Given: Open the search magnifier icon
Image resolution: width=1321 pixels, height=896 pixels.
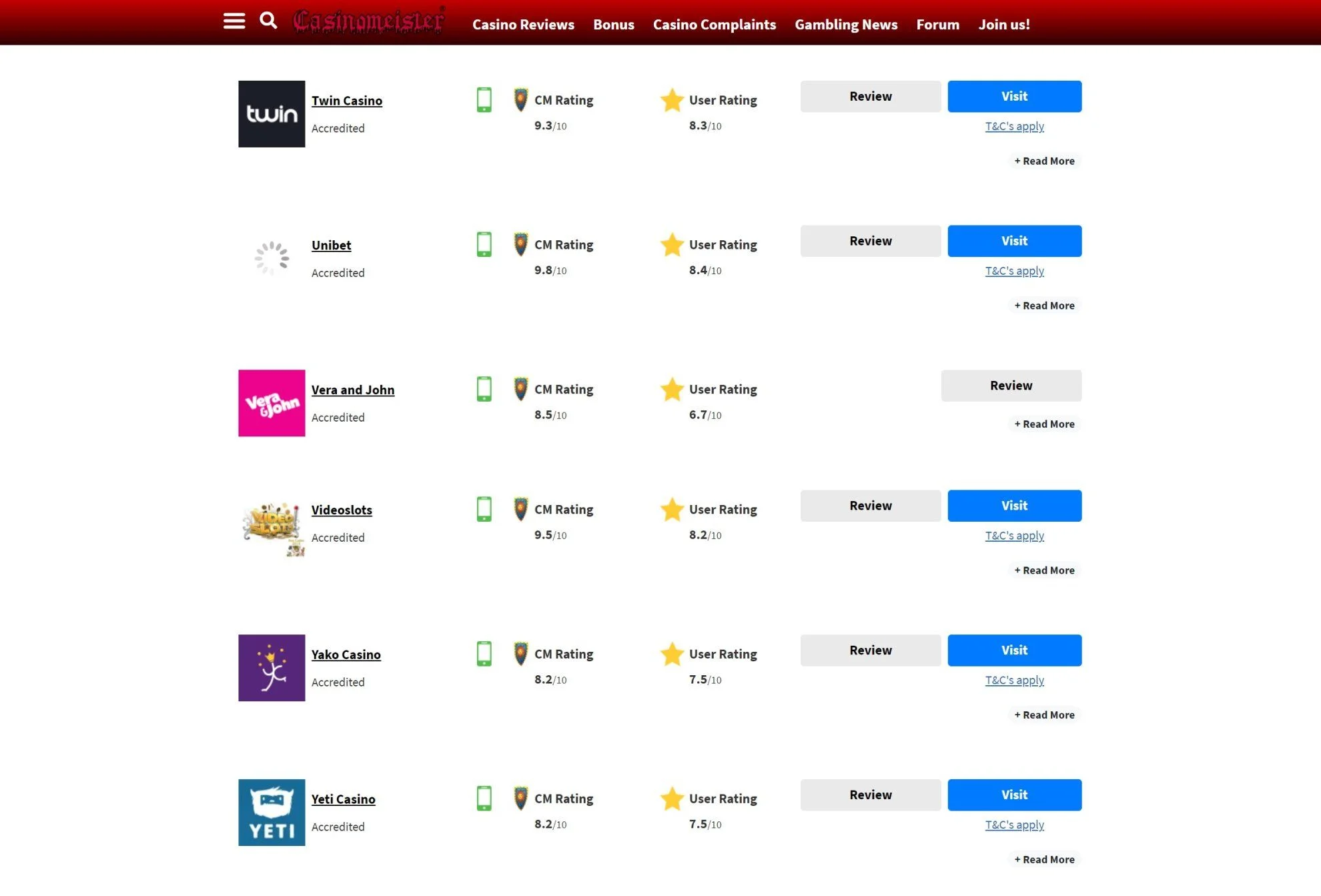Looking at the screenshot, I should pos(268,21).
